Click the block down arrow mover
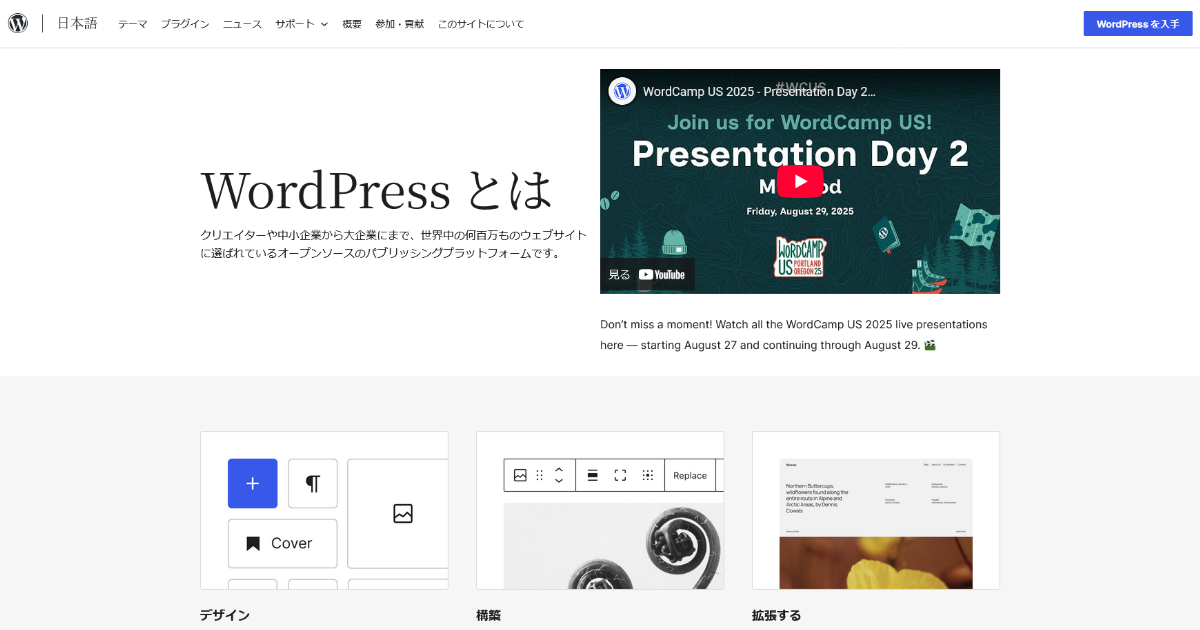 click(x=559, y=481)
